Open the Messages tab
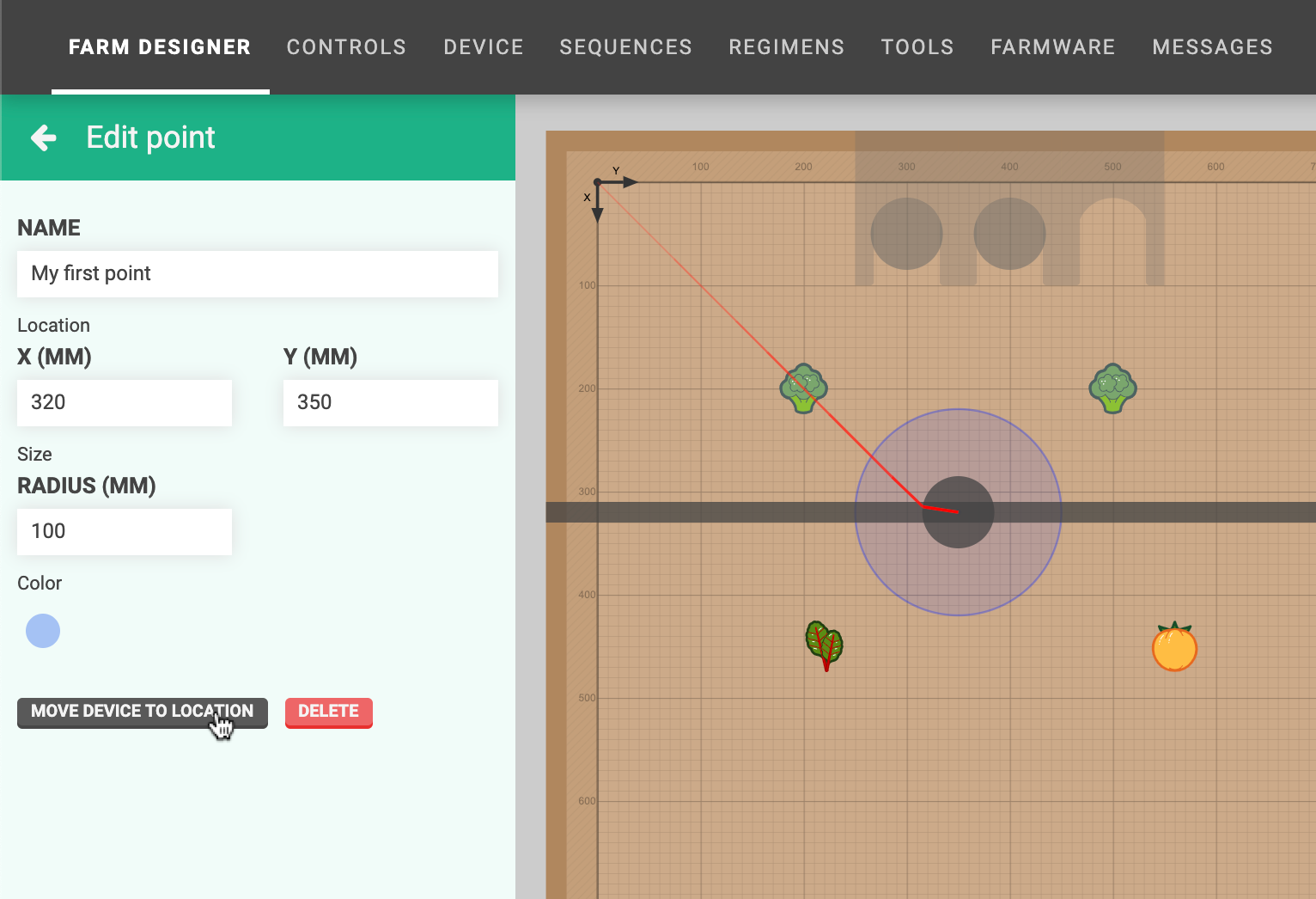 [x=1212, y=47]
